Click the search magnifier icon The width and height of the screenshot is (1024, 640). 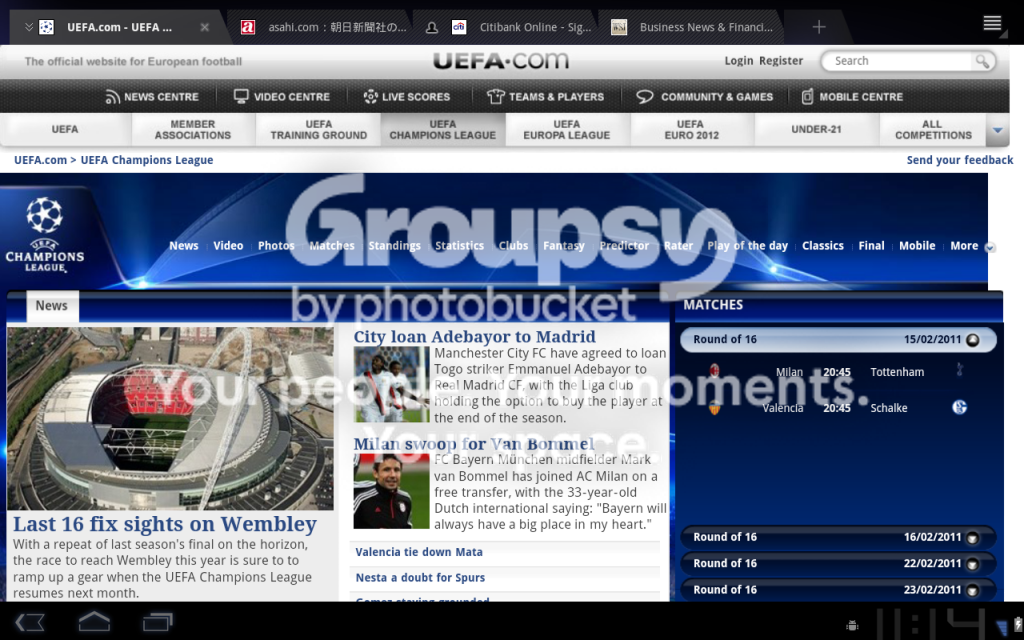[x=982, y=61]
